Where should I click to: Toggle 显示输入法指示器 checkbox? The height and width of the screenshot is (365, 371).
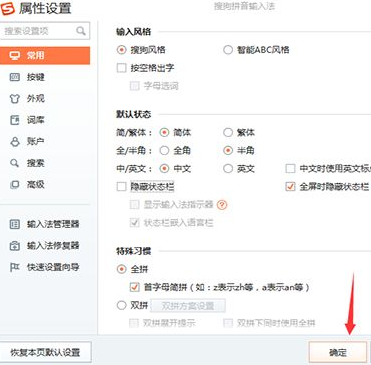[x=135, y=204]
